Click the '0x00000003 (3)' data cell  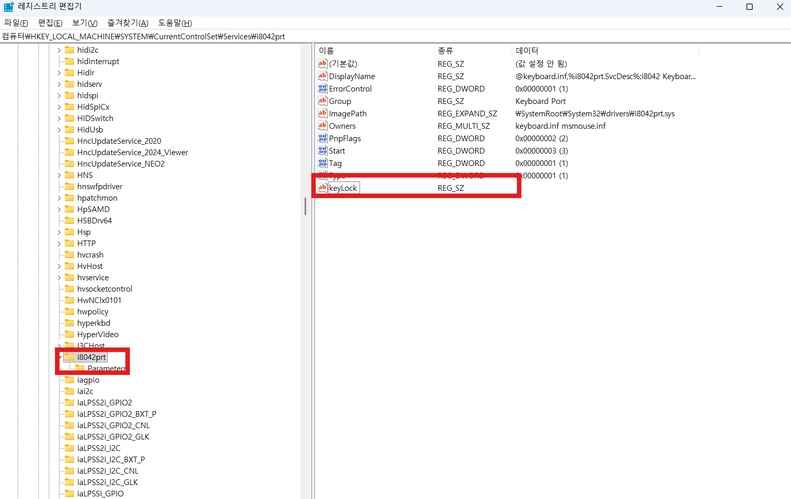(541, 150)
